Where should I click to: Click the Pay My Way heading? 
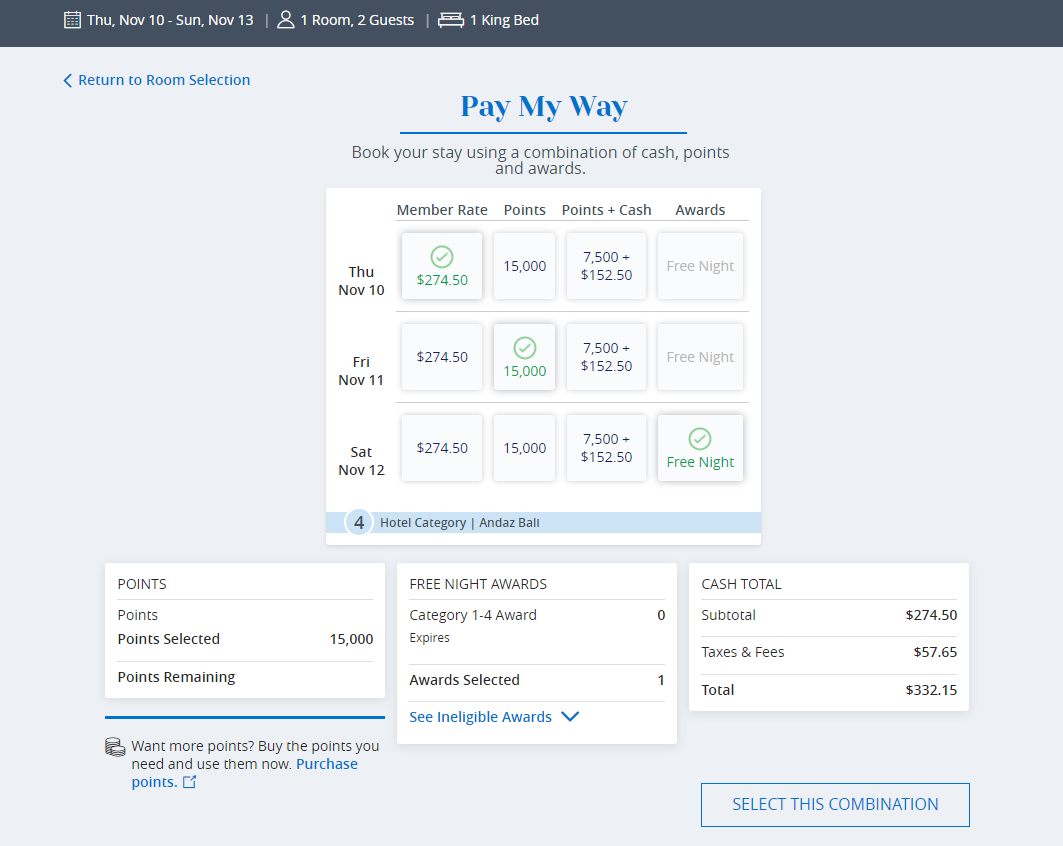[x=544, y=106]
